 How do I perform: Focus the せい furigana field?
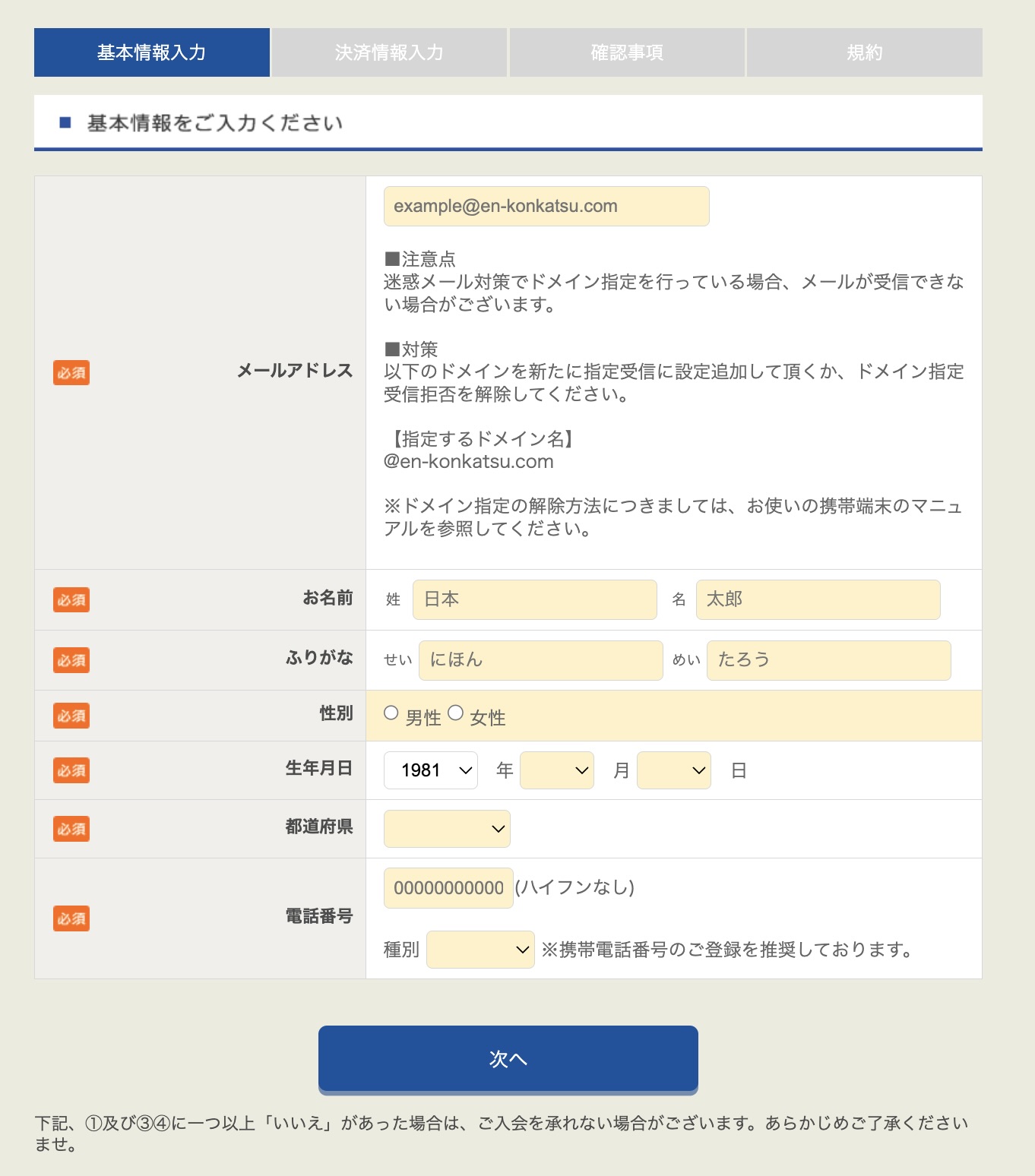click(541, 660)
